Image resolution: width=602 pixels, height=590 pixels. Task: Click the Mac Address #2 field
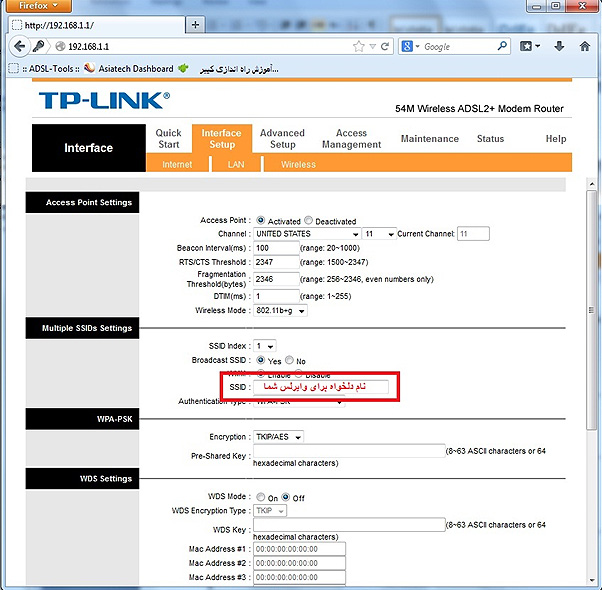tap(299, 563)
